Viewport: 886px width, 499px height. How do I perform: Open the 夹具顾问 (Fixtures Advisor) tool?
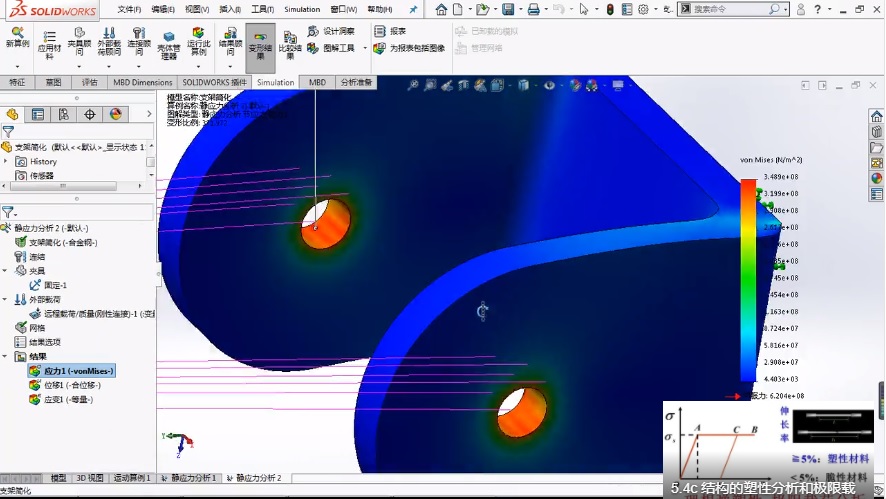[79, 32]
